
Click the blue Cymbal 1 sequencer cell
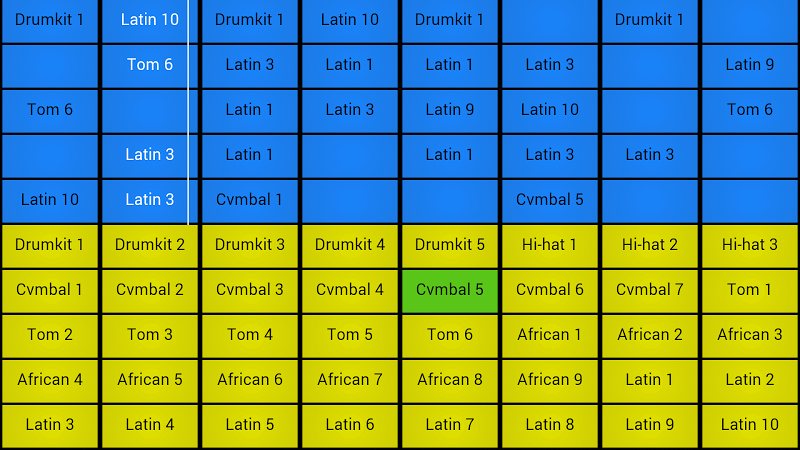click(249, 201)
